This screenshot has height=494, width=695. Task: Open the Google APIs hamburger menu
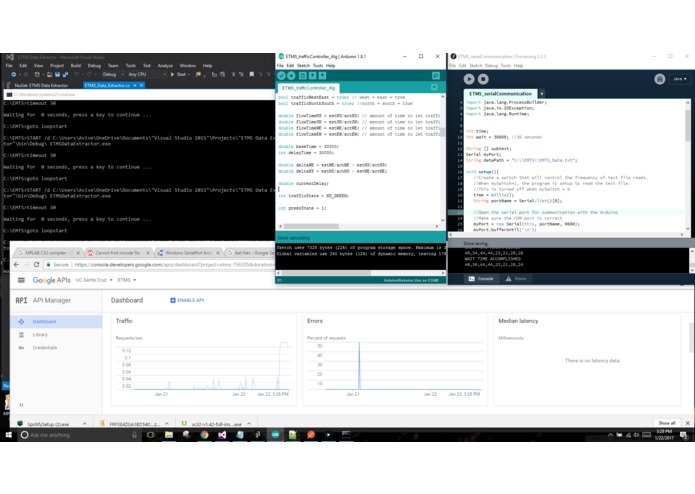pyautogui.click(x=21, y=280)
